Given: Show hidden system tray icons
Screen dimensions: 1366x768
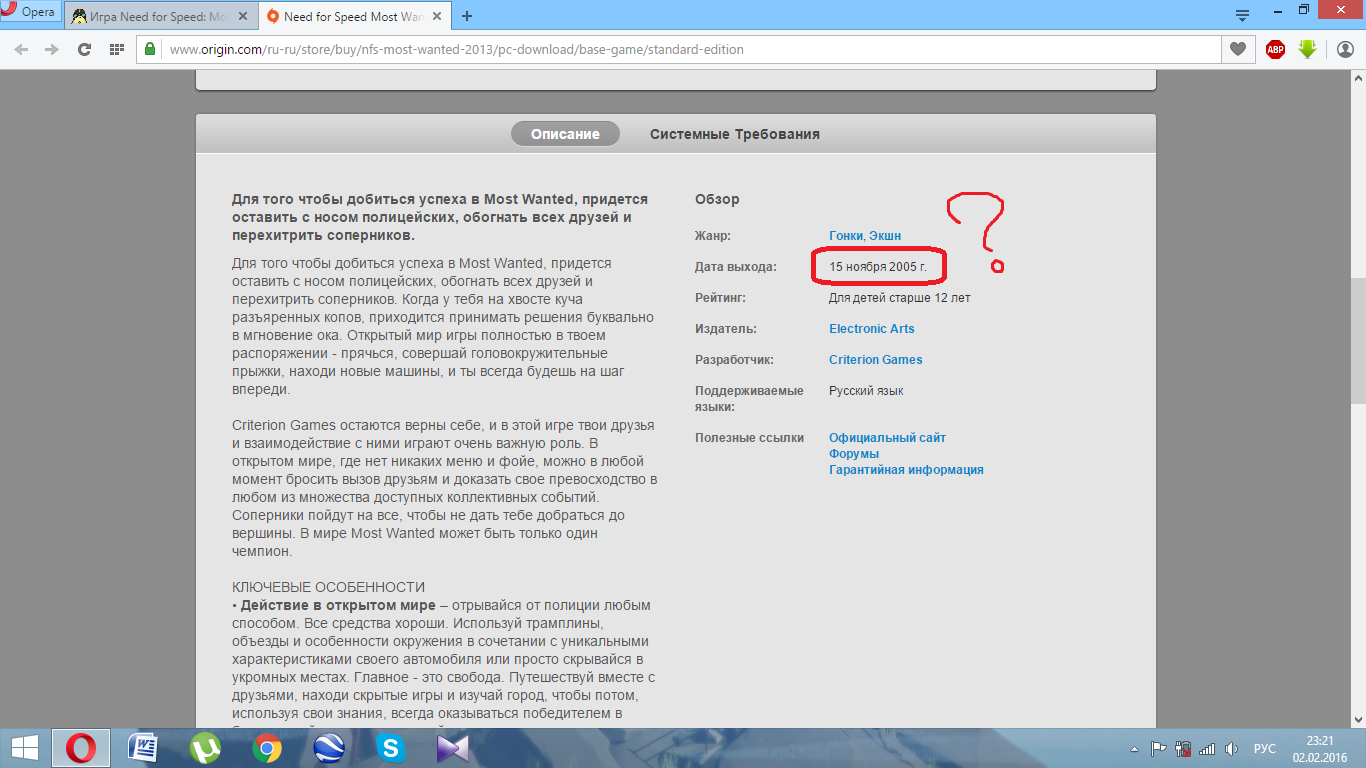Looking at the screenshot, I should coord(1136,748).
